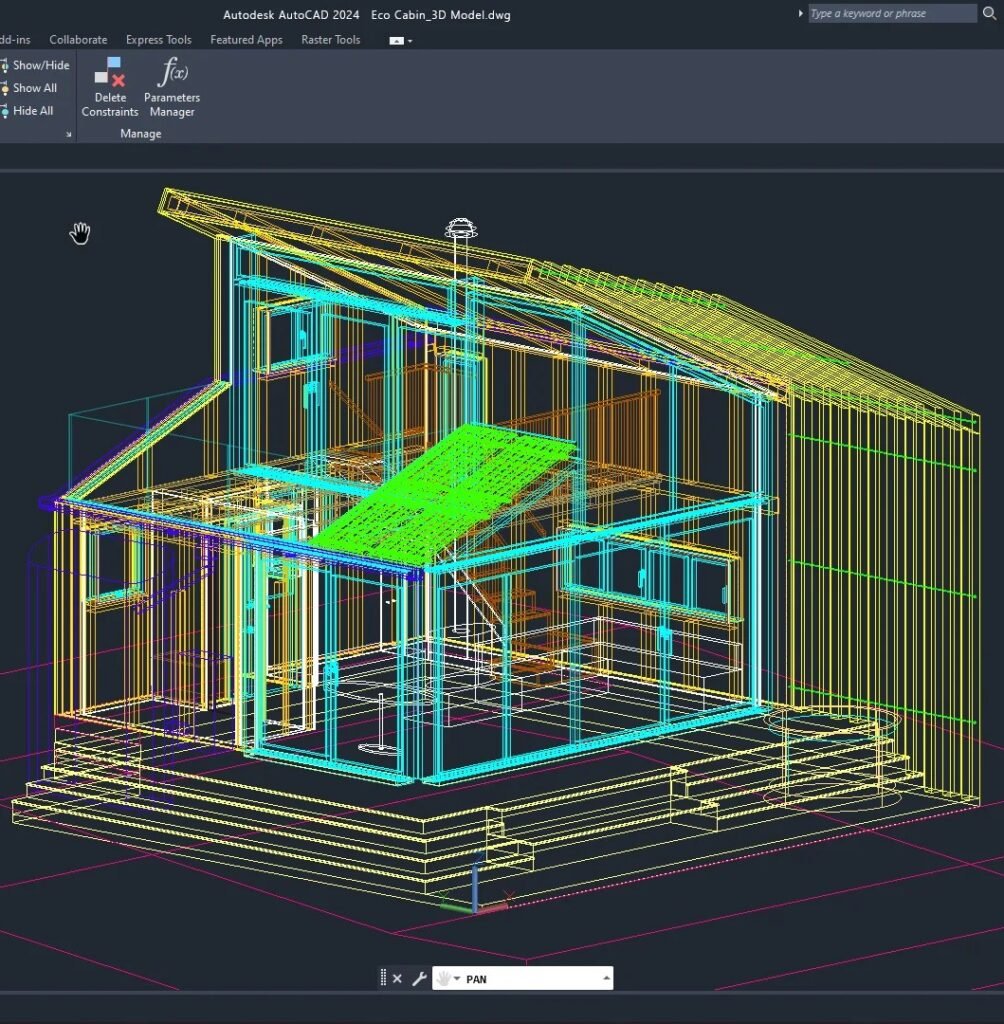Viewport: 1004px width, 1024px height.
Task: Click the command line grip handle
Action: [384, 979]
